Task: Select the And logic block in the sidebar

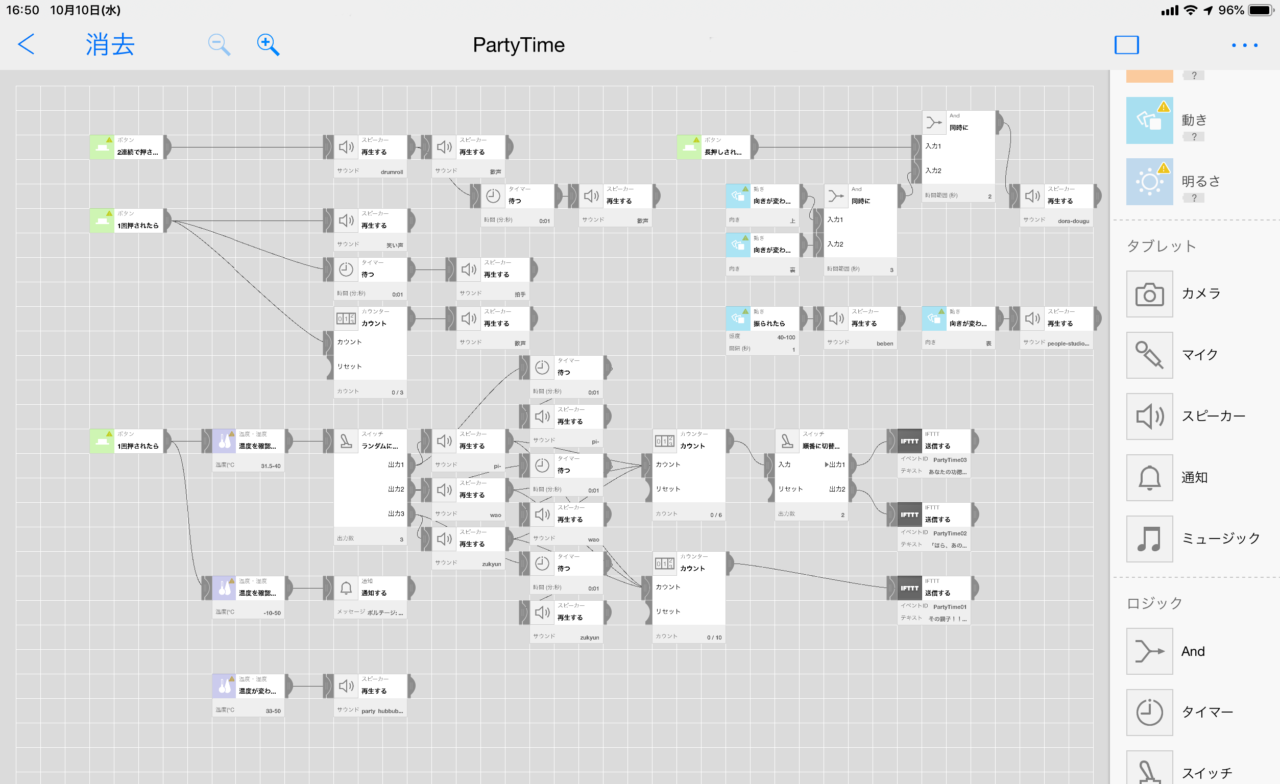Action: click(x=1150, y=651)
